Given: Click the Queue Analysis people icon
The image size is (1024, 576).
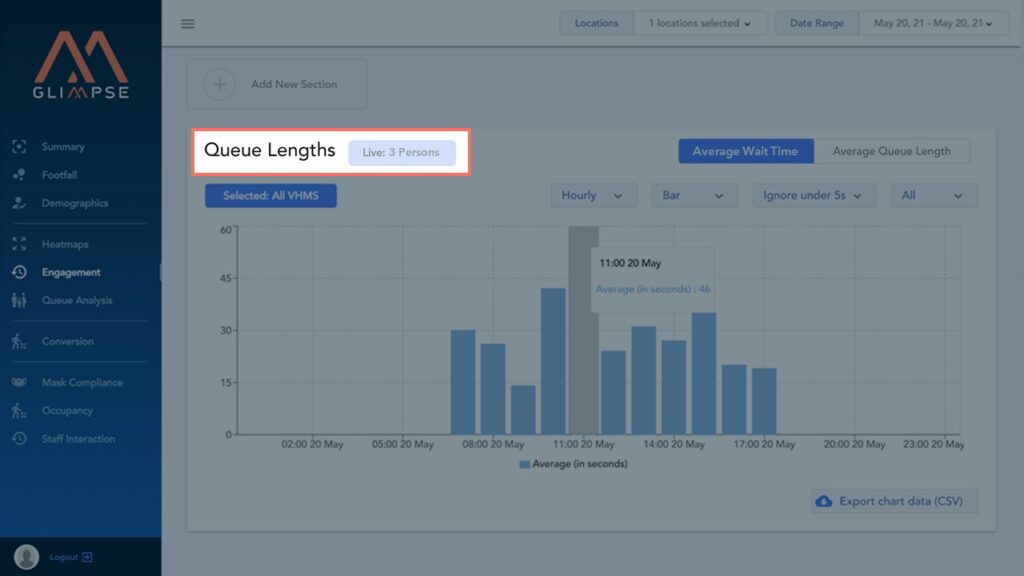Looking at the screenshot, I should pos(19,300).
